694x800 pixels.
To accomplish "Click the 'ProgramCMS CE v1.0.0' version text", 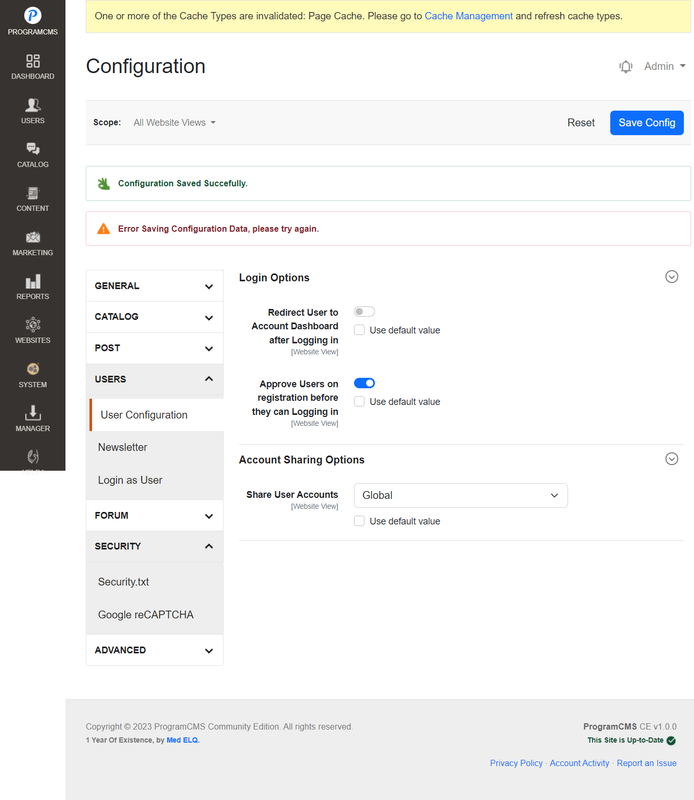I will pos(630,727).
